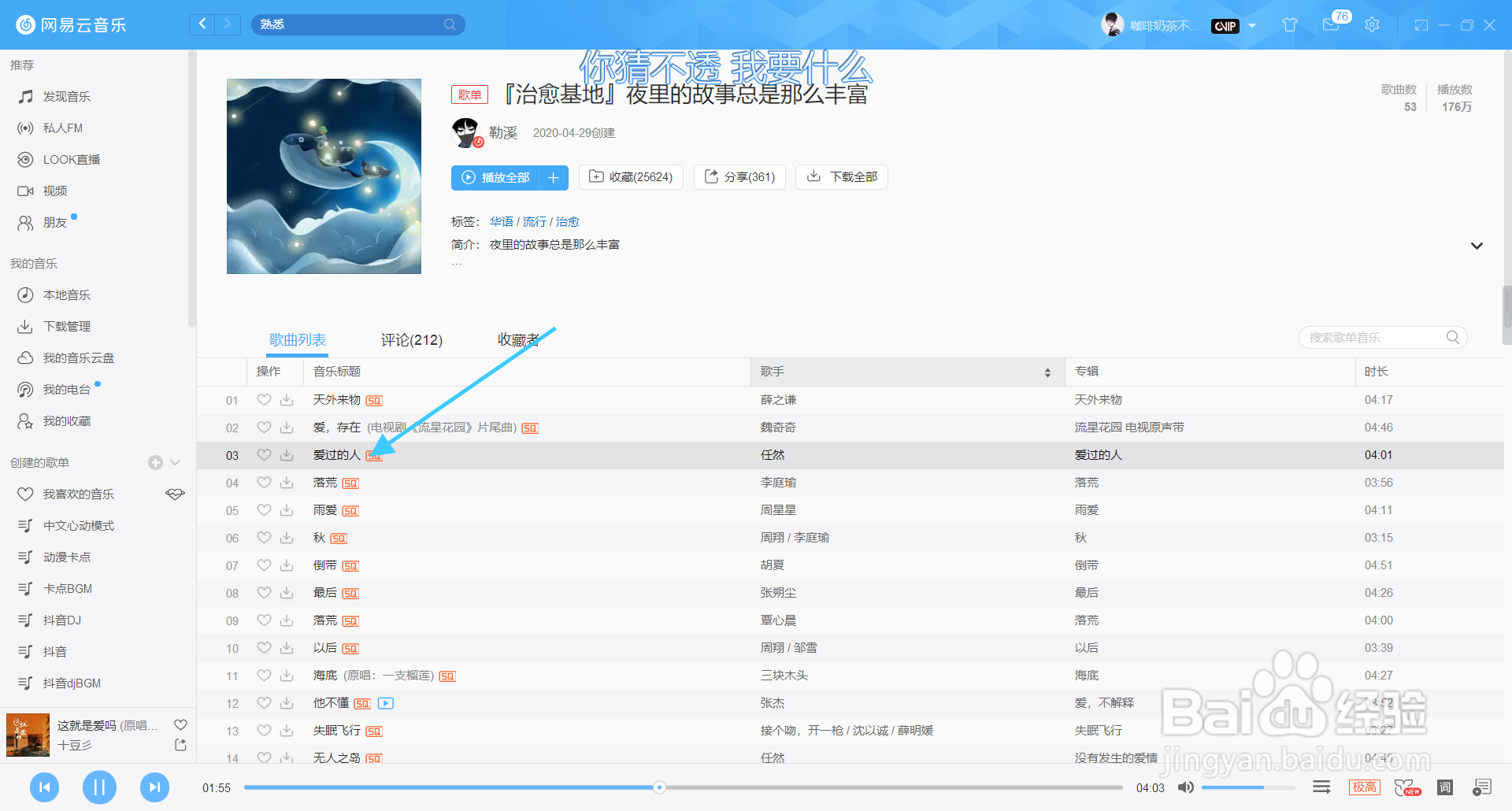Like song 雨爱 heart icon
Image resolution: width=1512 pixels, height=811 pixels.
264,510
